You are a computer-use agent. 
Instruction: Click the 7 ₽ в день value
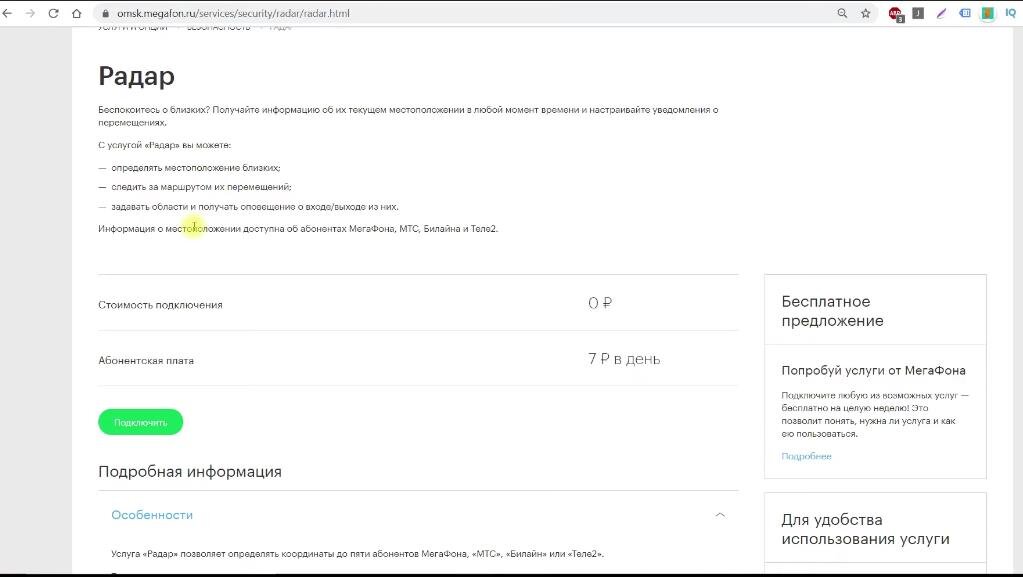(624, 359)
